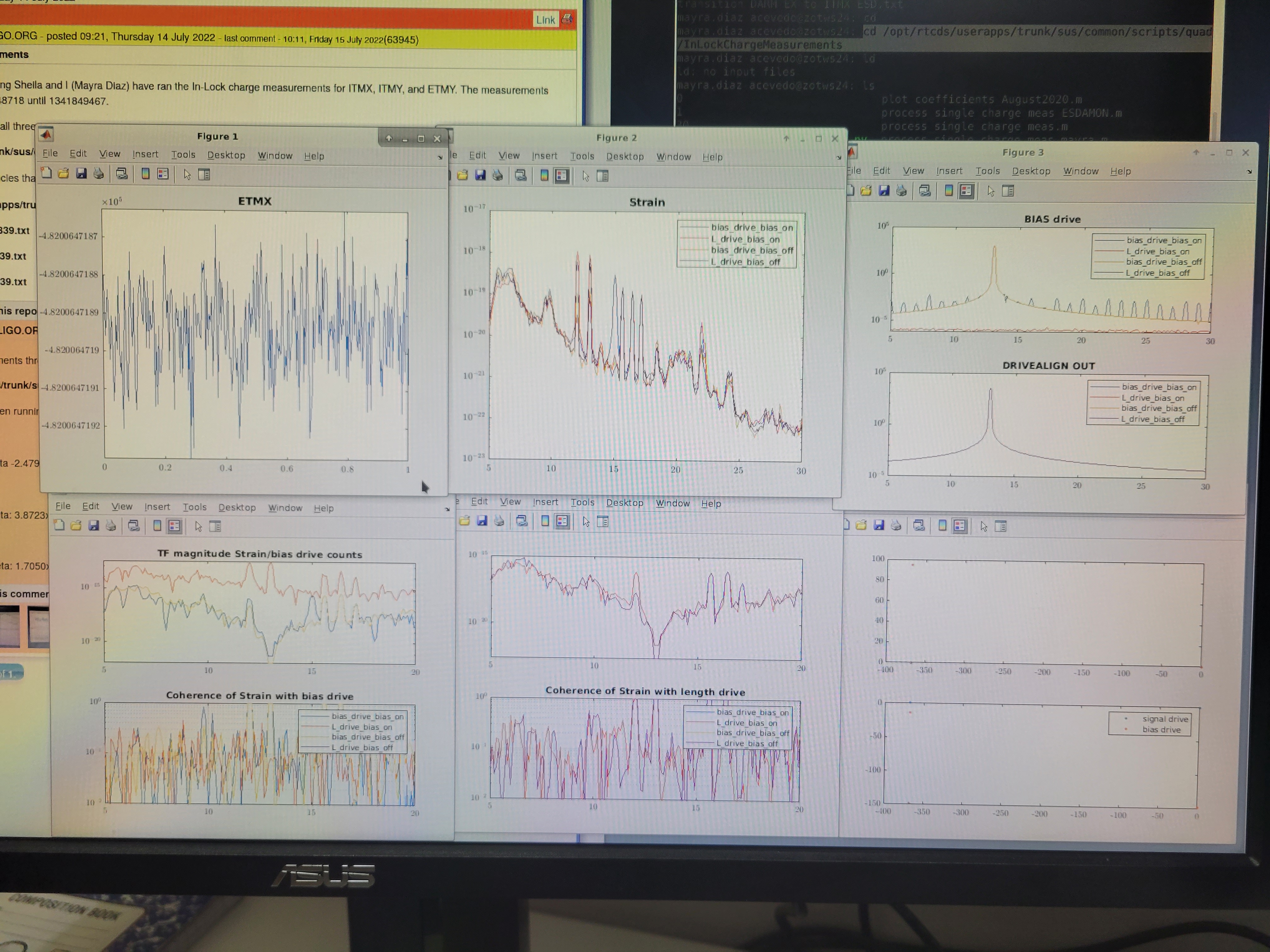Open View menu in TF magnitude figure
1270x952 pixels.
pyautogui.click(x=122, y=506)
